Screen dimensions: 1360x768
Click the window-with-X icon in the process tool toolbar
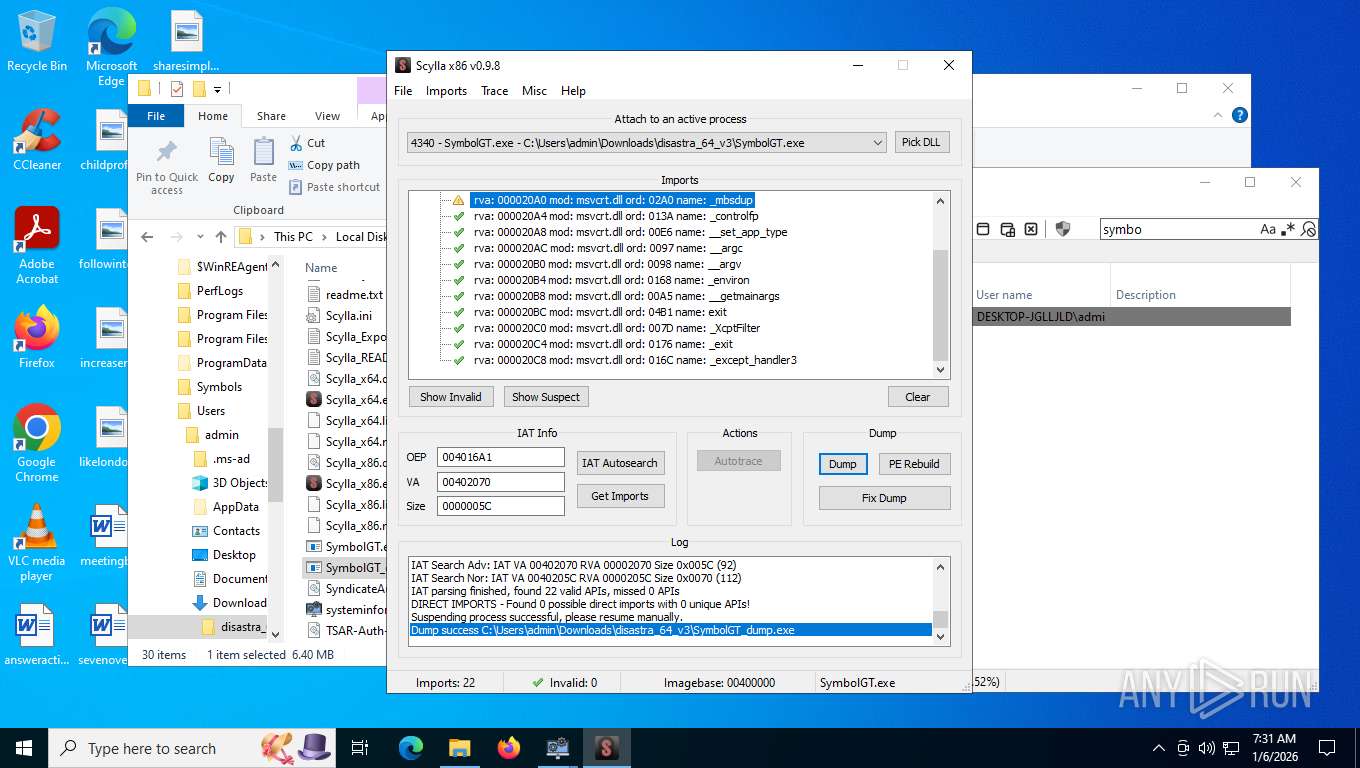[1032, 229]
